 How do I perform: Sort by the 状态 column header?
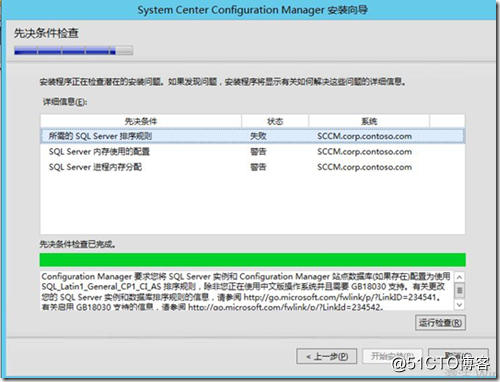(x=275, y=121)
